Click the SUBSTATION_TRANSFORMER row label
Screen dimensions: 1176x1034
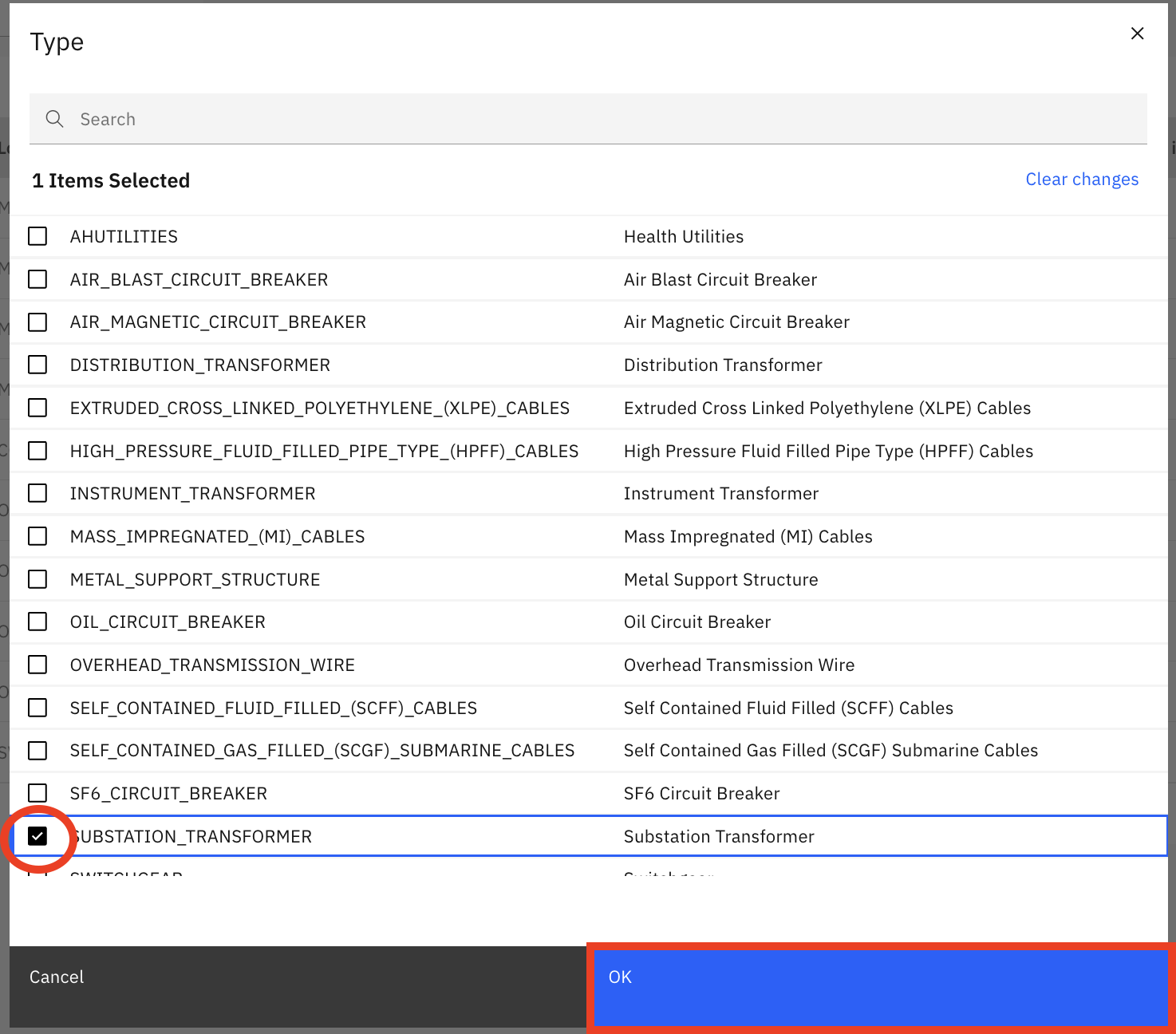pos(191,836)
